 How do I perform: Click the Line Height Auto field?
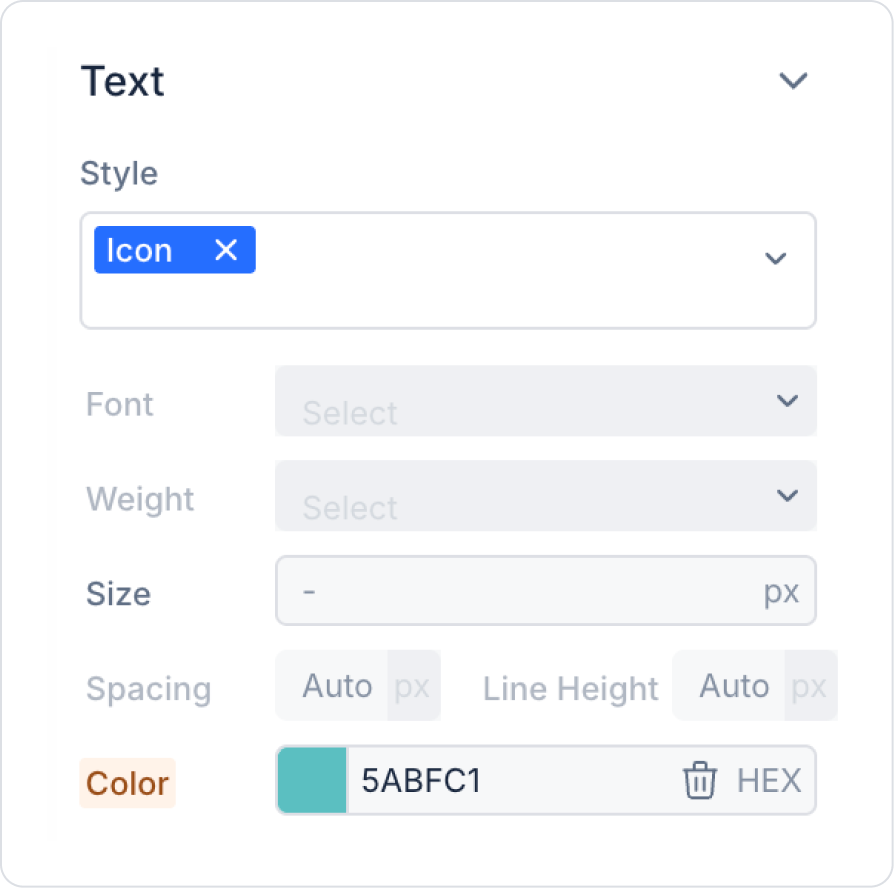(733, 687)
